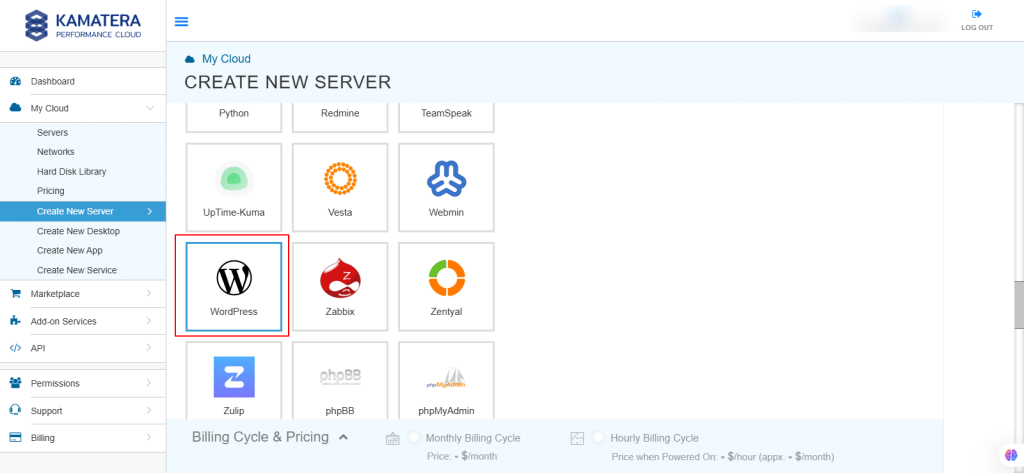
Task: Select the phpMyAdmin app tile
Action: pos(447,380)
